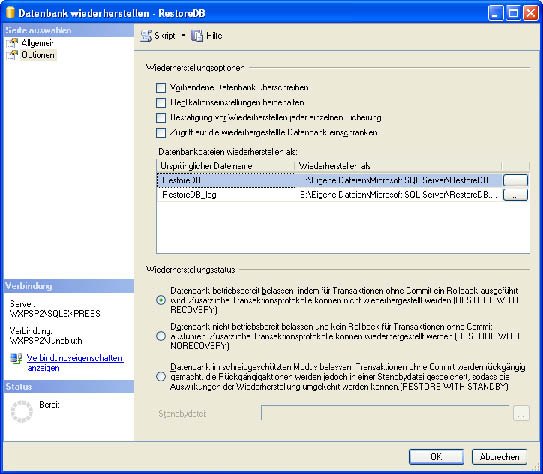The height and width of the screenshot is (474, 543).
Task: Click the Bereit status progress indicator
Action: [x=21, y=412]
